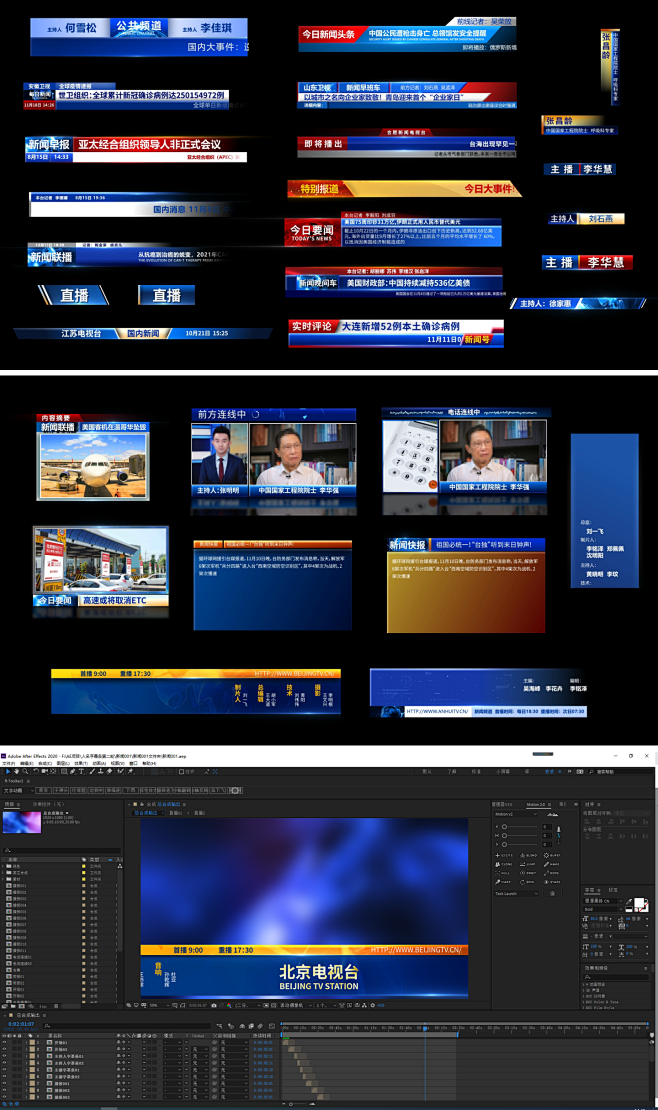Hide layer 1 using its eye toggle
This screenshot has height=1110, width=658.
click(4, 1042)
